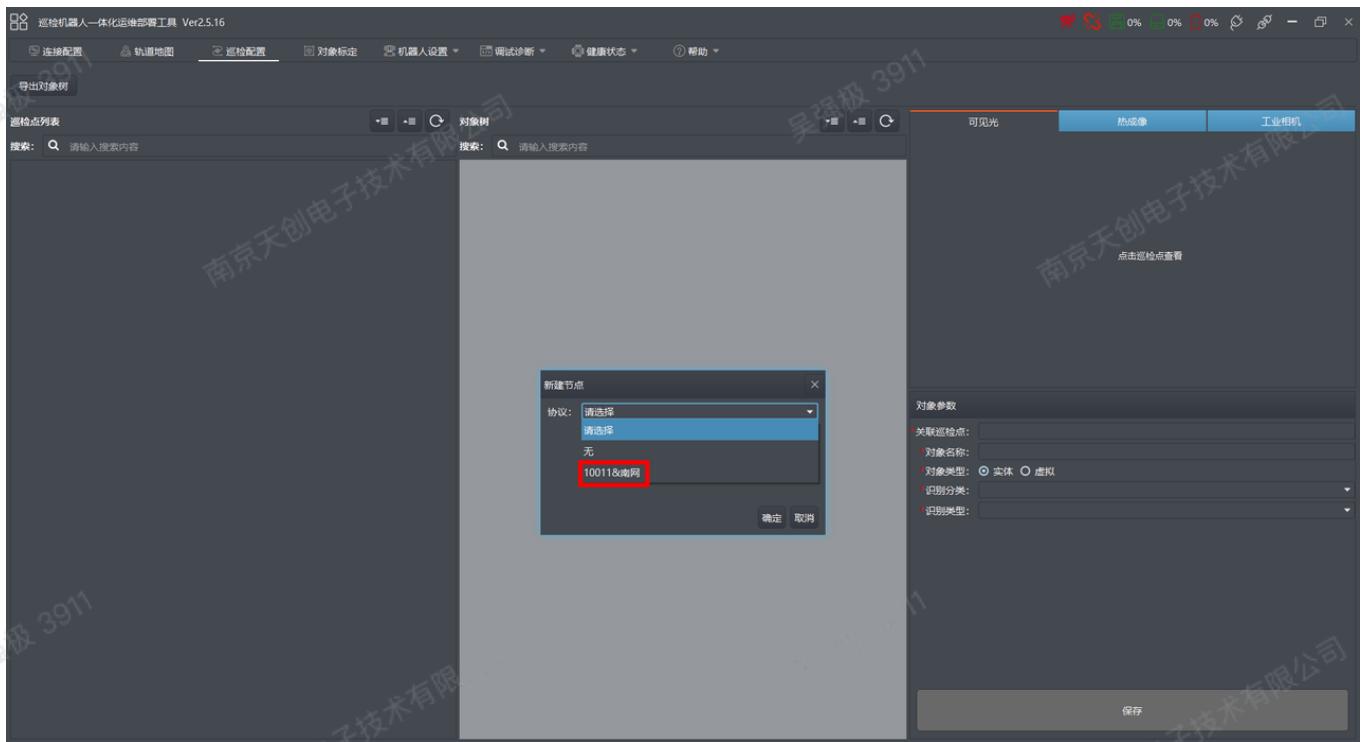Click the 对象名称 input field
The height and width of the screenshot is (742, 1362).
click(1167, 452)
